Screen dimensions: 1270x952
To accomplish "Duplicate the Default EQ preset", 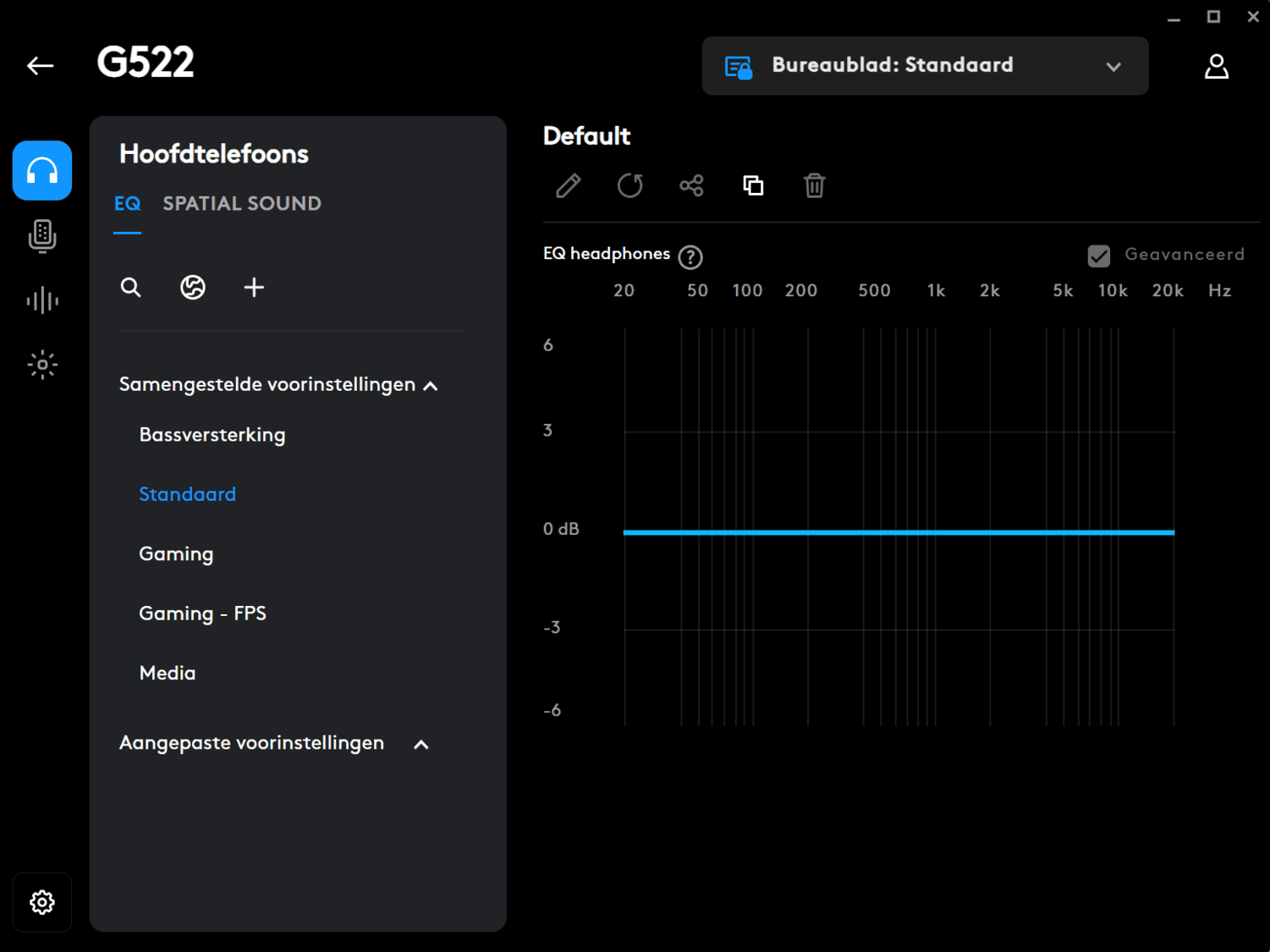I will click(x=753, y=185).
